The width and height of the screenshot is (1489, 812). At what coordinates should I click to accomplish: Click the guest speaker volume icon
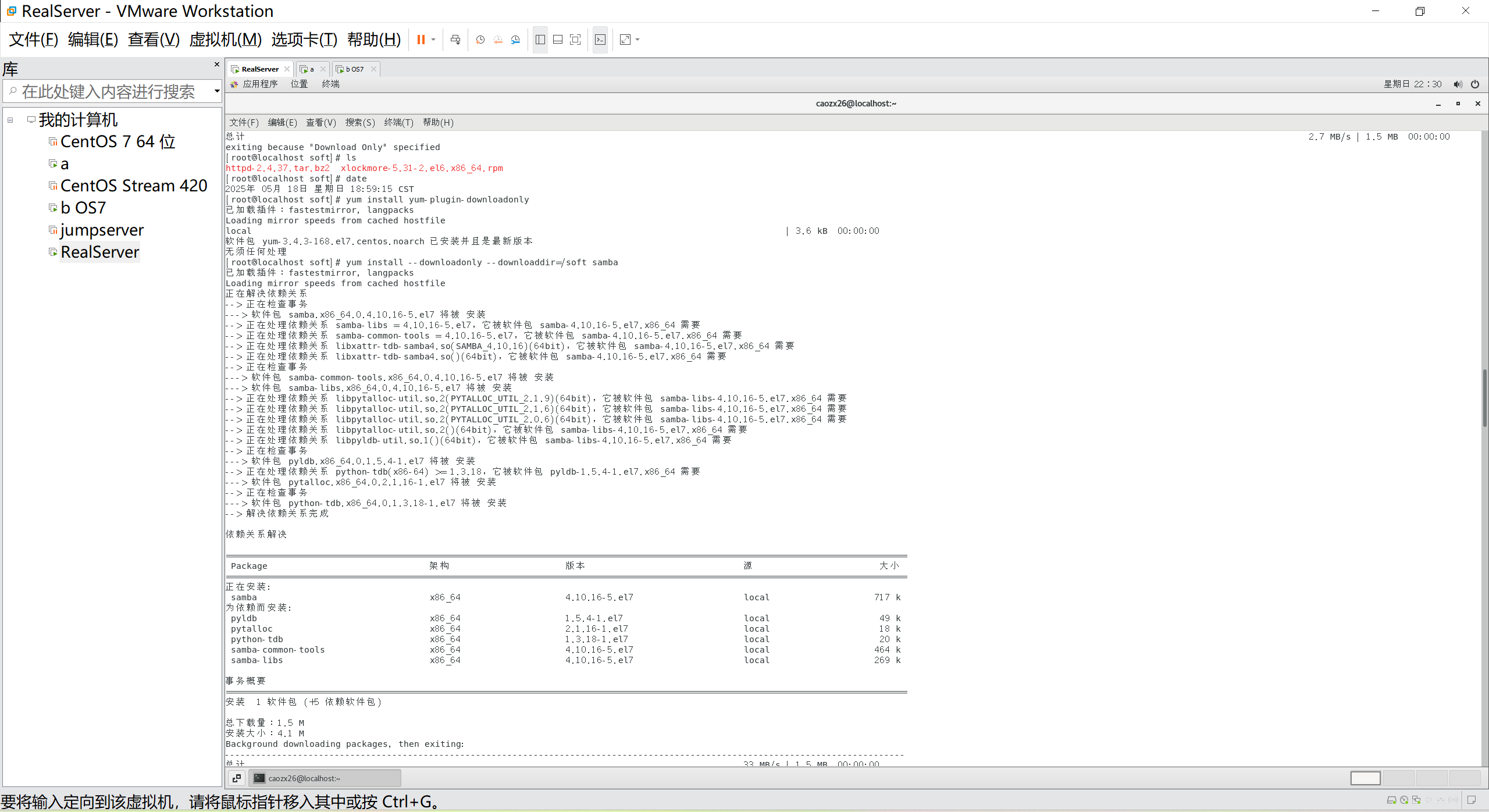click(1458, 84)
